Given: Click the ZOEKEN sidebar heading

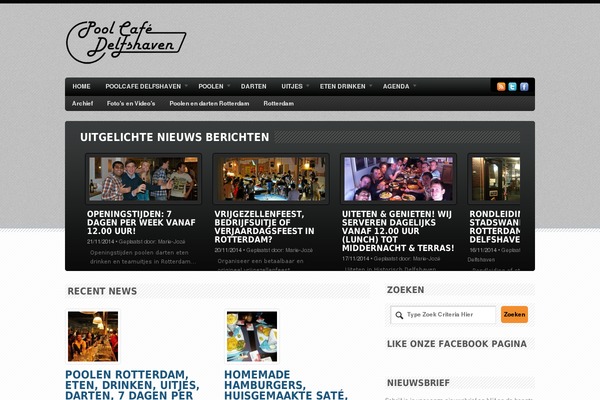Looking at the screenshot, I should point(406,290).
